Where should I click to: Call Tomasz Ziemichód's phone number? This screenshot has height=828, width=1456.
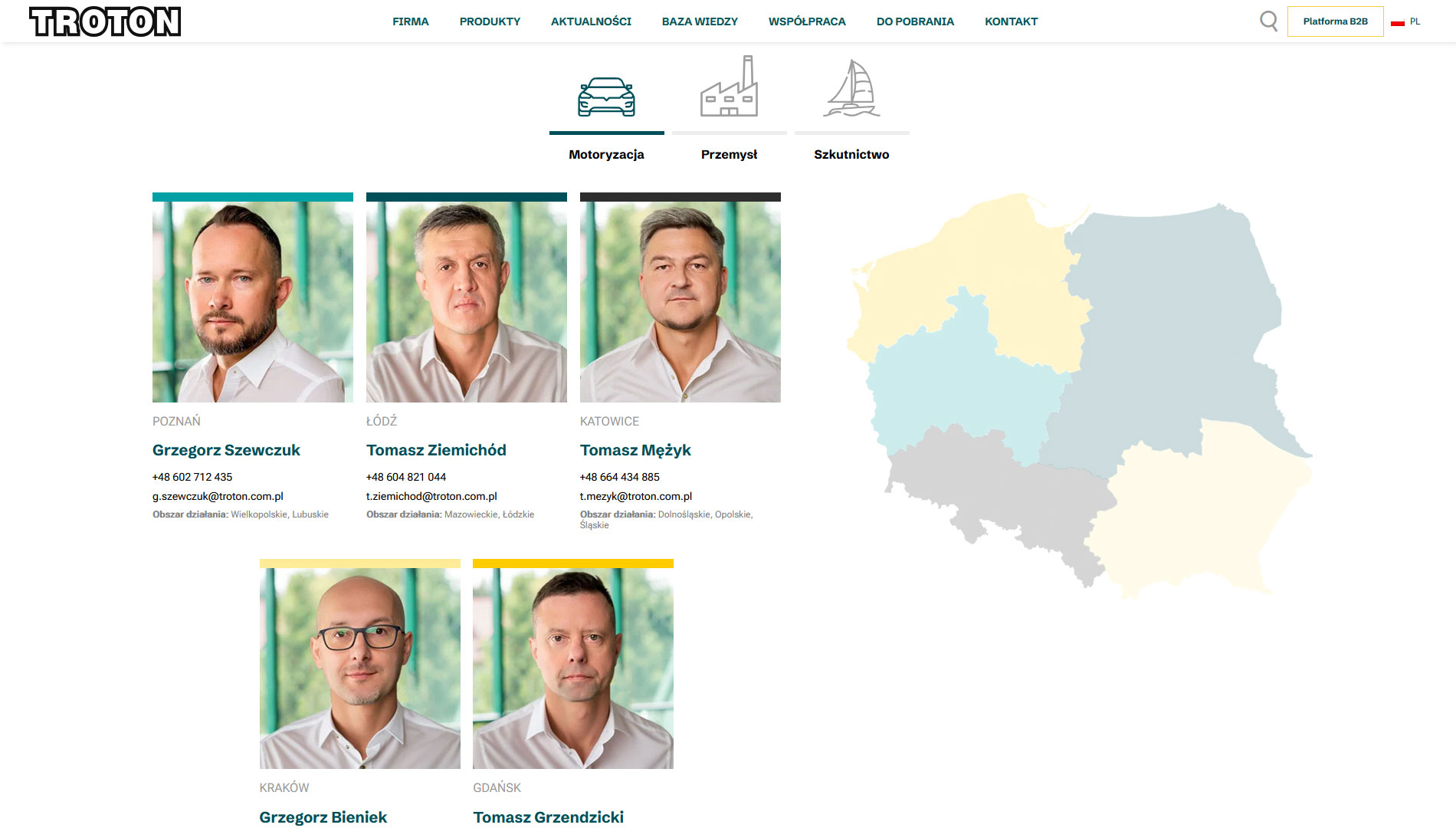tap(406, 477)
